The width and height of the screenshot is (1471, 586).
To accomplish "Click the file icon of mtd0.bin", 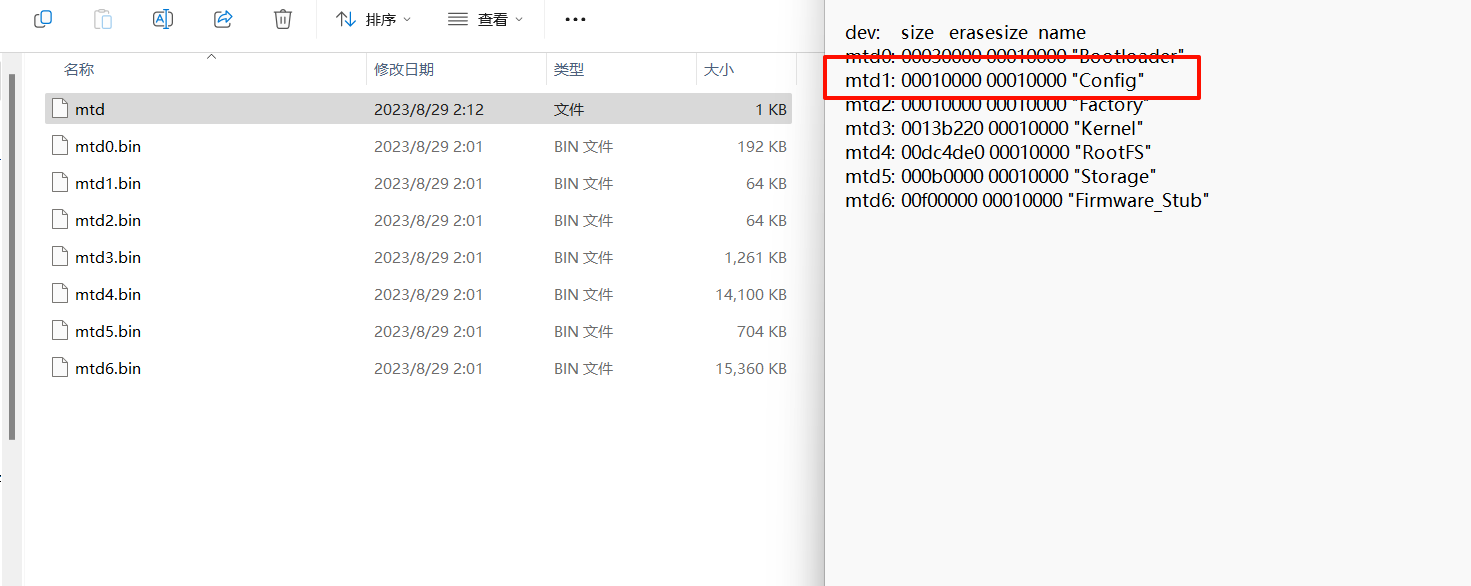I will click(59, 146).
